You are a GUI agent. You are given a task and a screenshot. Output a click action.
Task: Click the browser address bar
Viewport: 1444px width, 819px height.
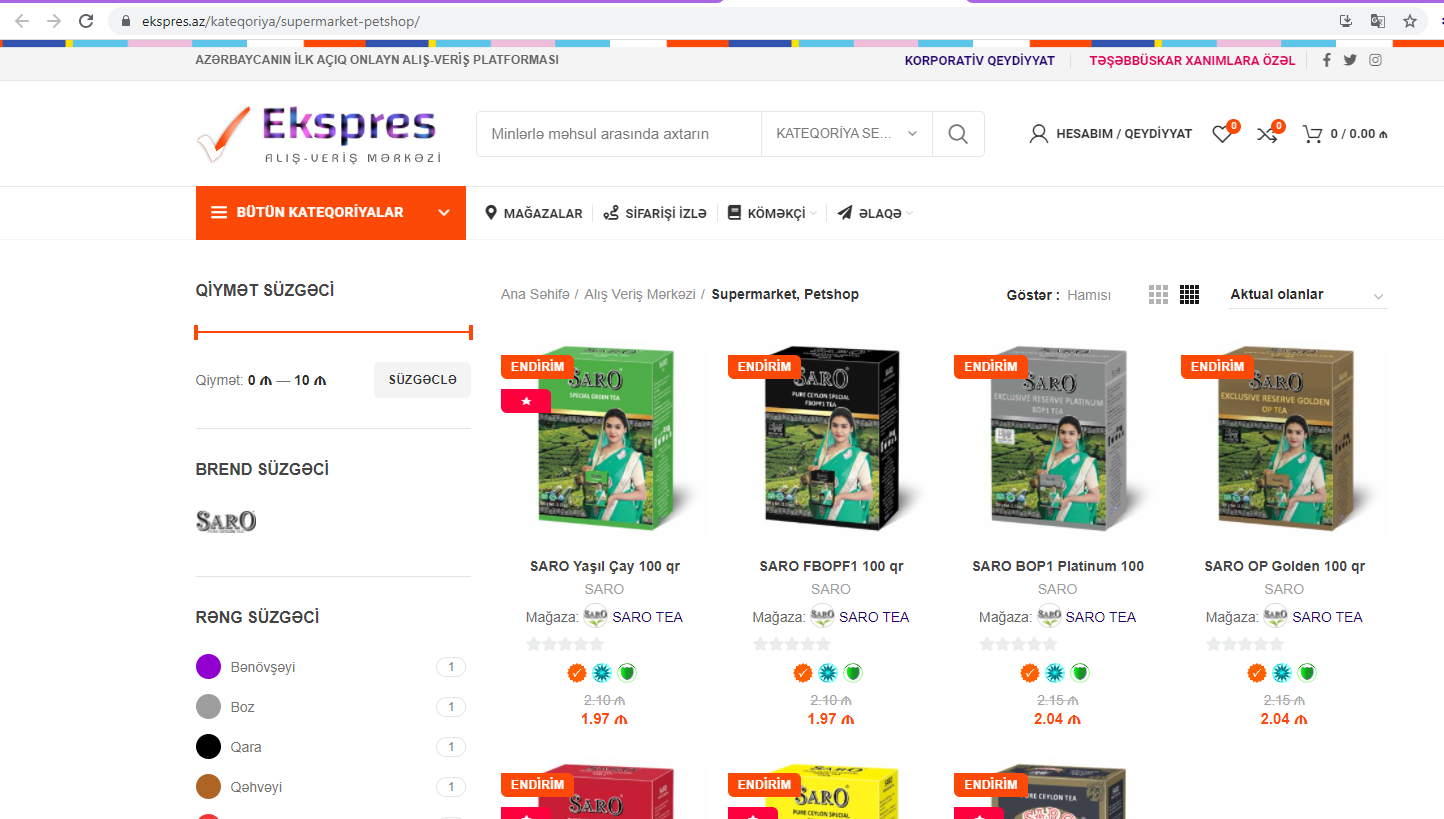point(720,21)
